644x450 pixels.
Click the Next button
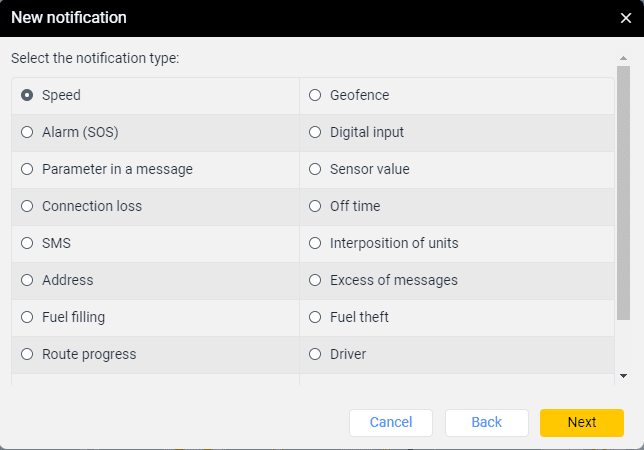click(581, 422)
